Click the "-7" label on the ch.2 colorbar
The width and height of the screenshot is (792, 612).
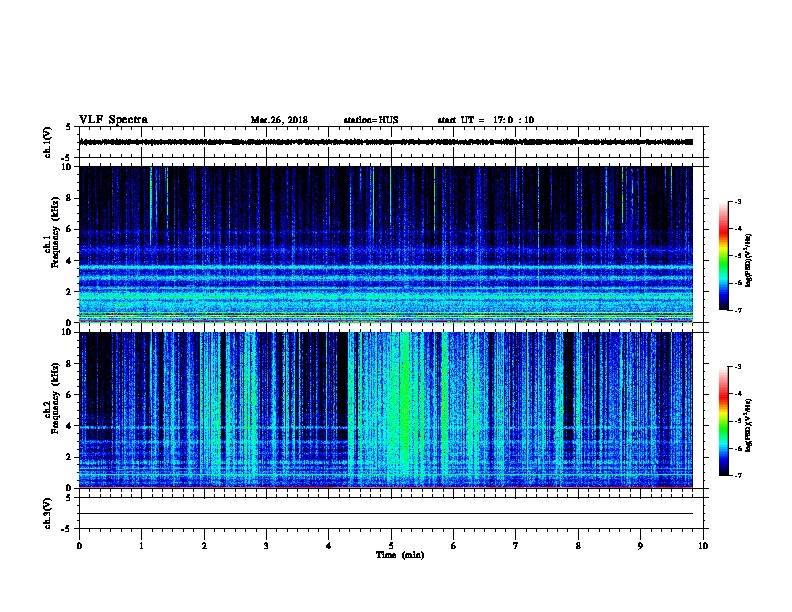[x=738, y=475]
